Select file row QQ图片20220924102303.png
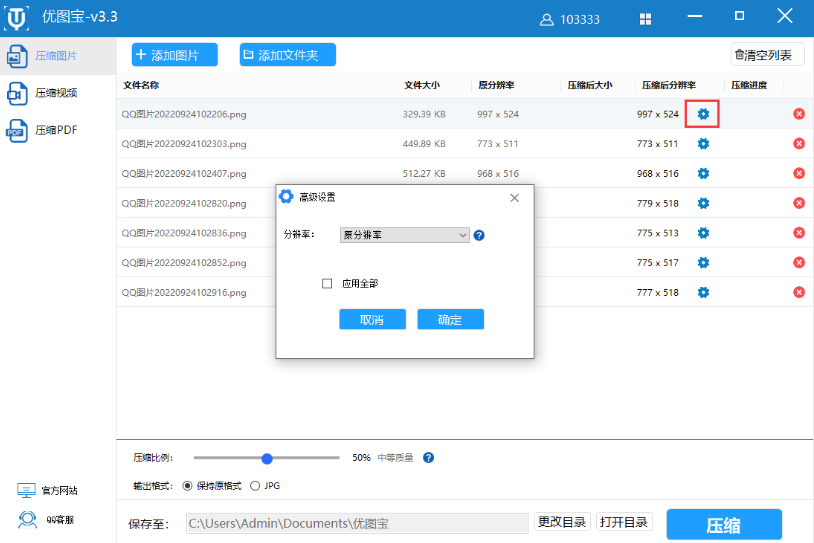The image size is (814, 543). tap(465, 144)
